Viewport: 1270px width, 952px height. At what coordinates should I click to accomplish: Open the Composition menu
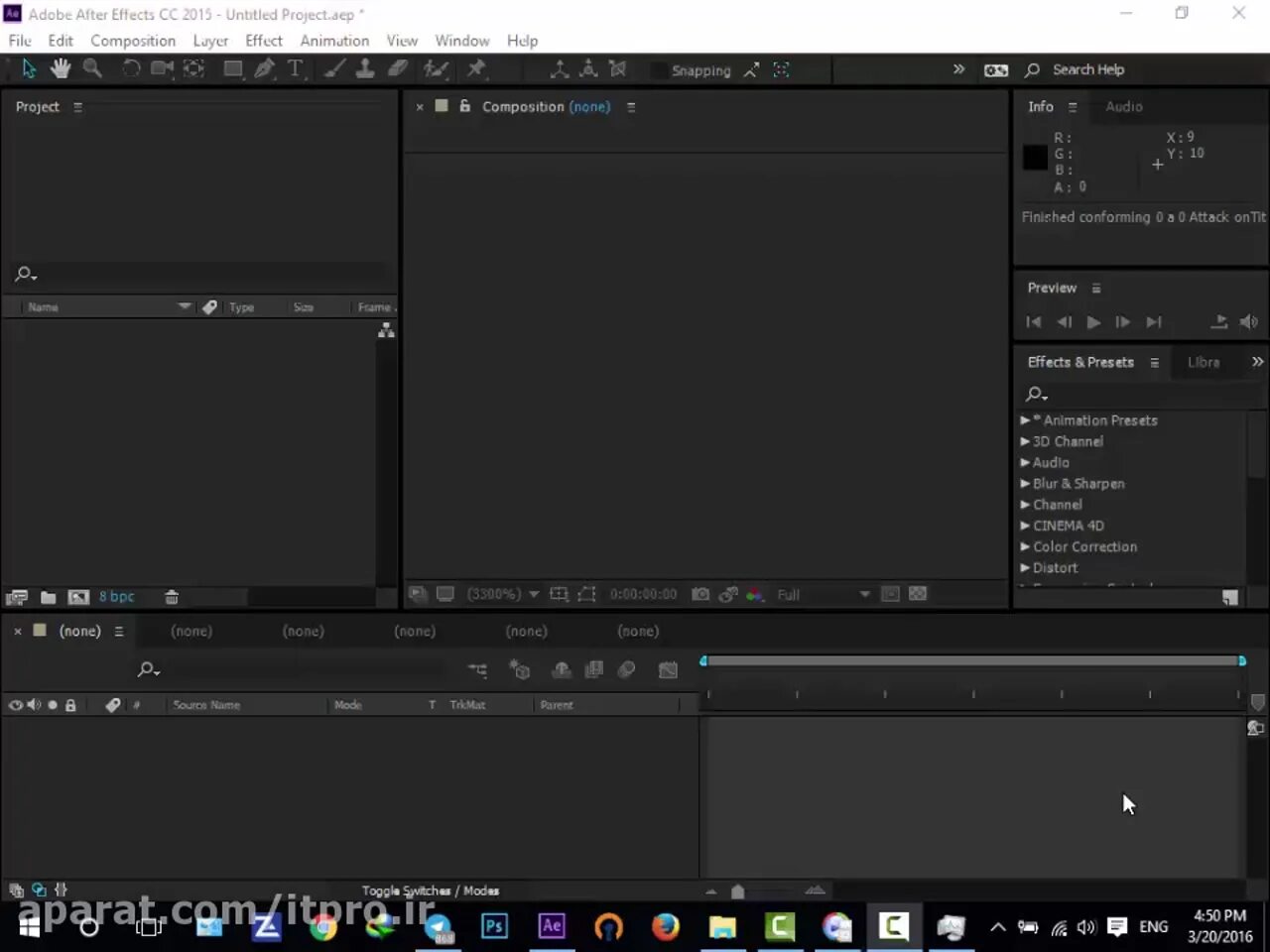(133, 41)
